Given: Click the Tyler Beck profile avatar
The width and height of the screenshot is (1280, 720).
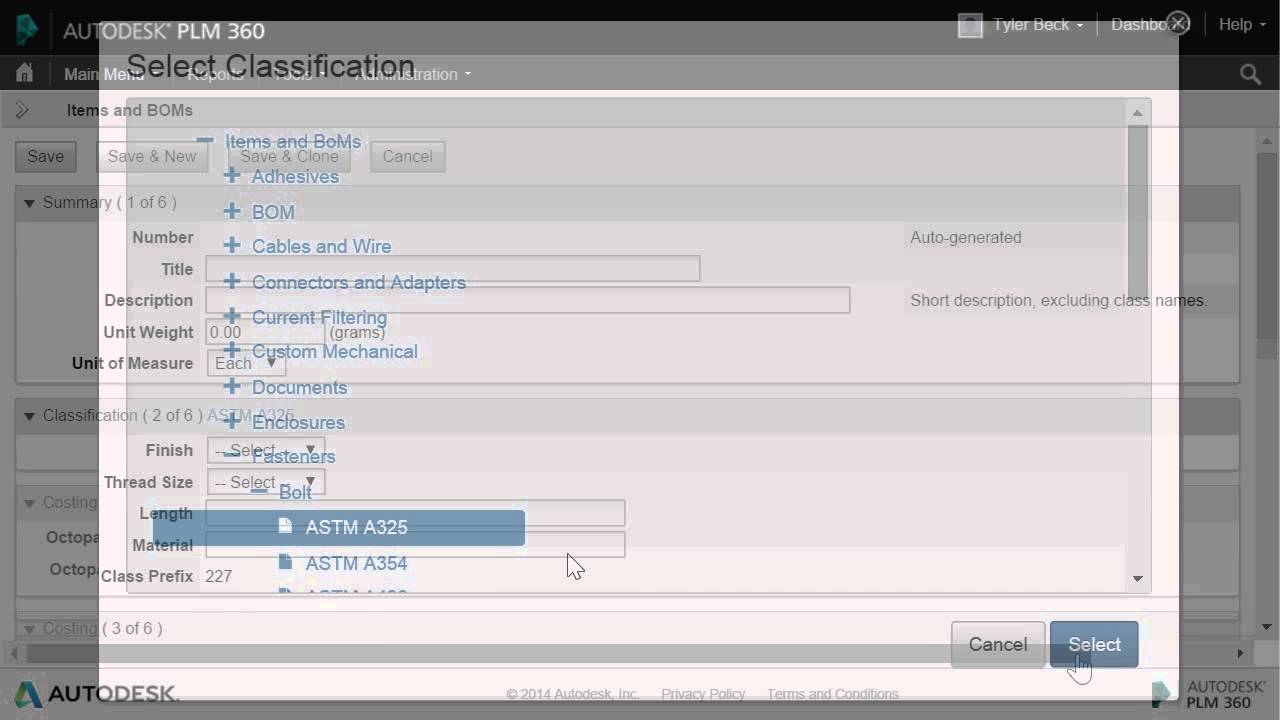Looking at the screenshot, I should coord(970,25).
